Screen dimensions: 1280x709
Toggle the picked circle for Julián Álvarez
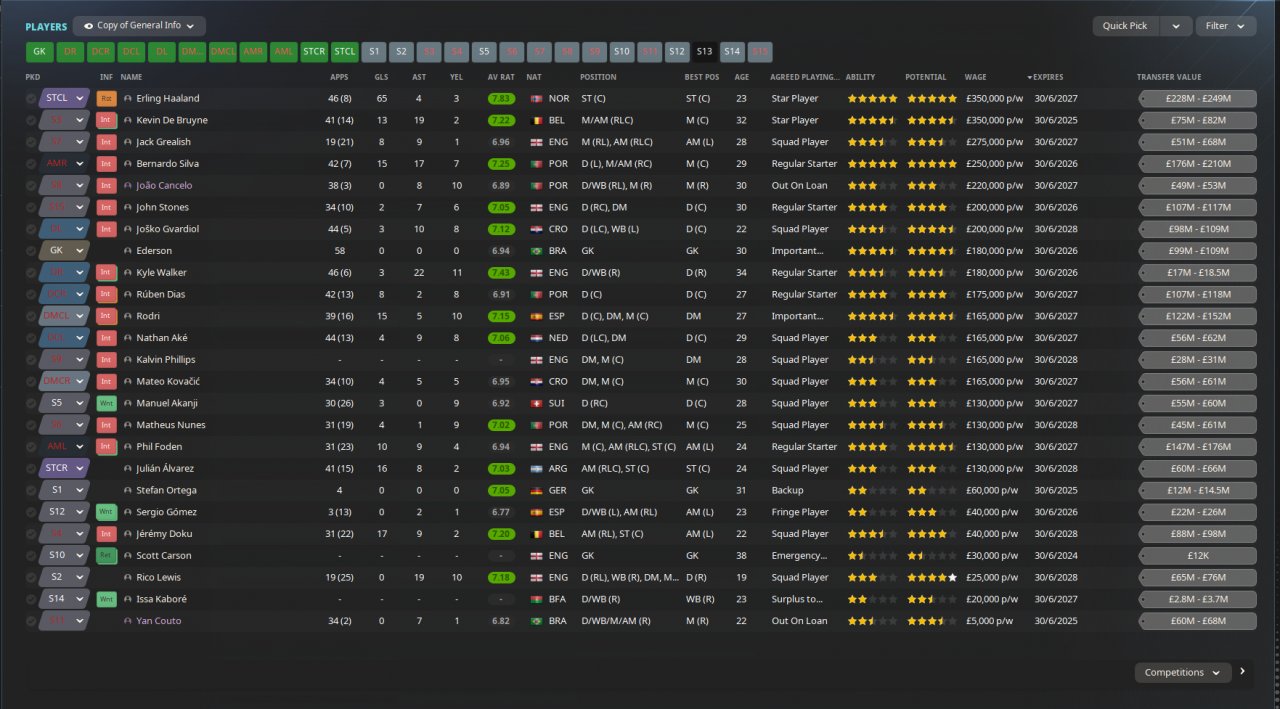coord(31,469)
